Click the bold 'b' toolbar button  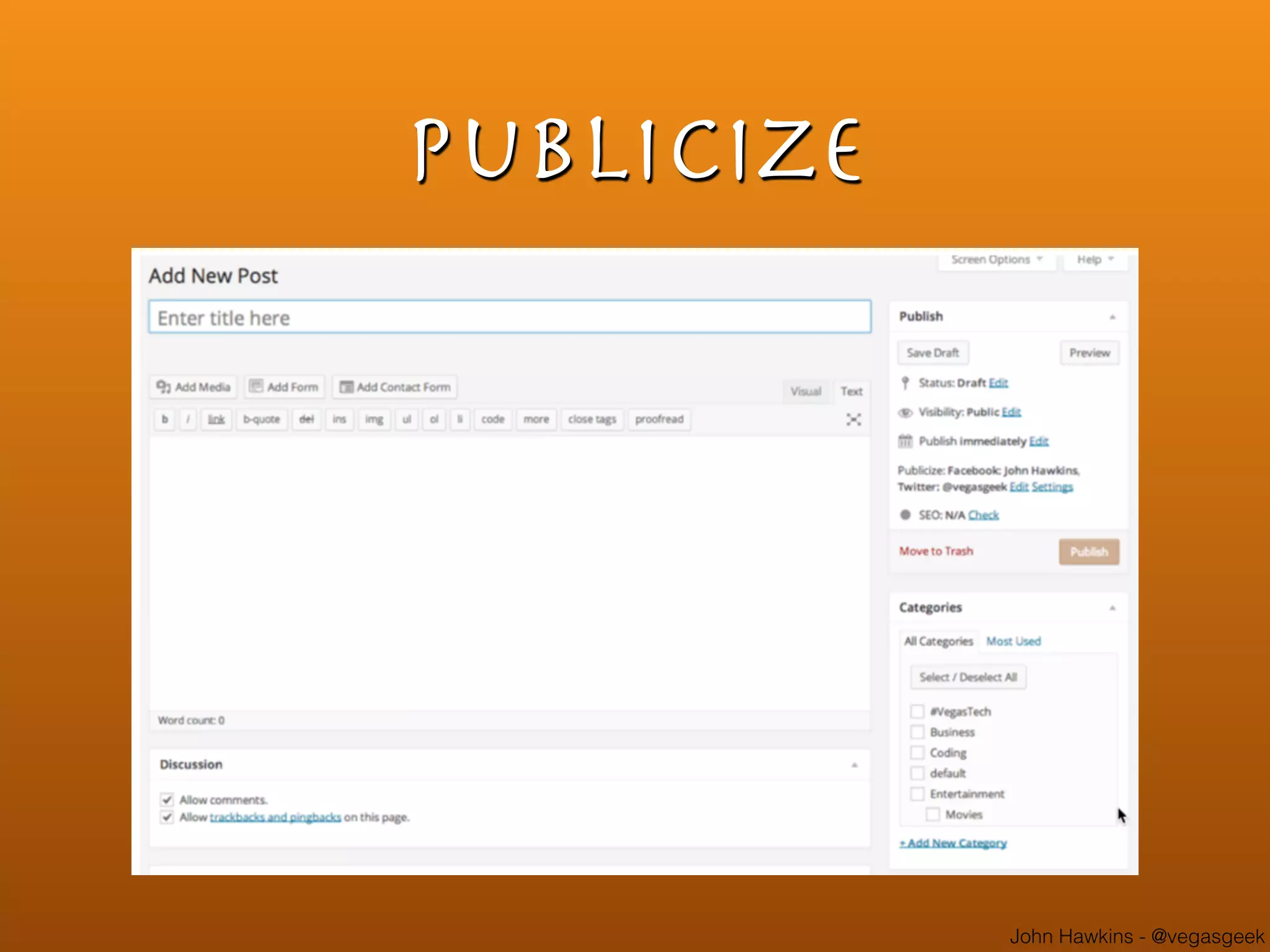(x=165, y=420)
